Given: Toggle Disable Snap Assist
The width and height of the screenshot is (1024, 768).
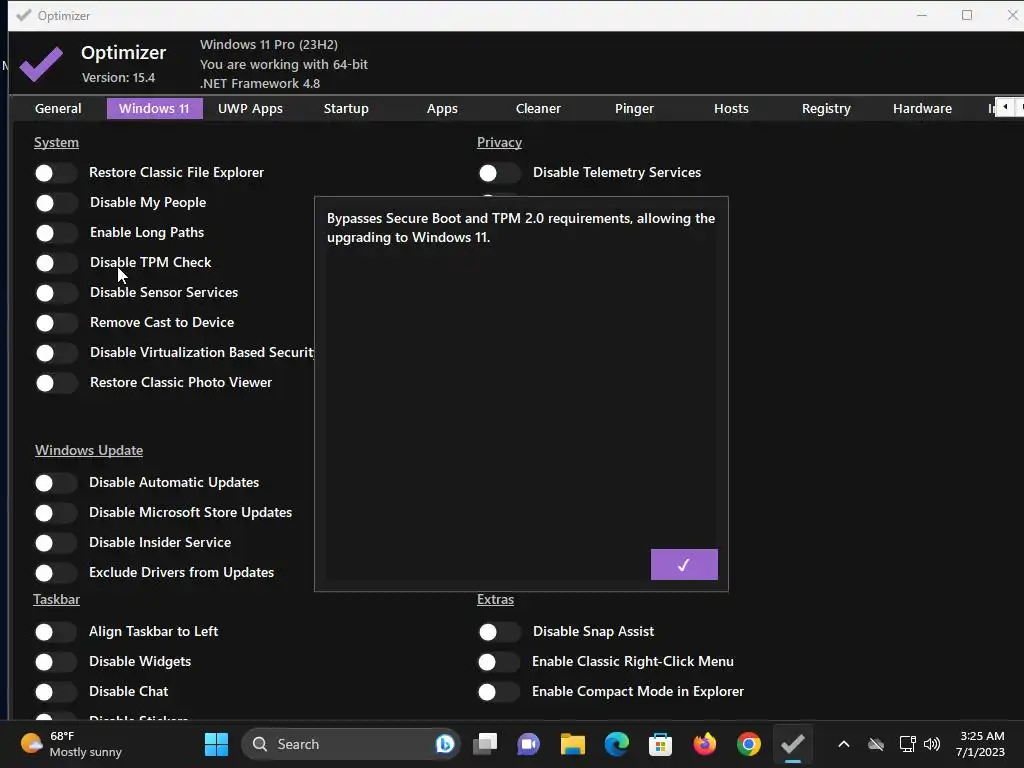Looking at the screenshot, I should (500, 632).
